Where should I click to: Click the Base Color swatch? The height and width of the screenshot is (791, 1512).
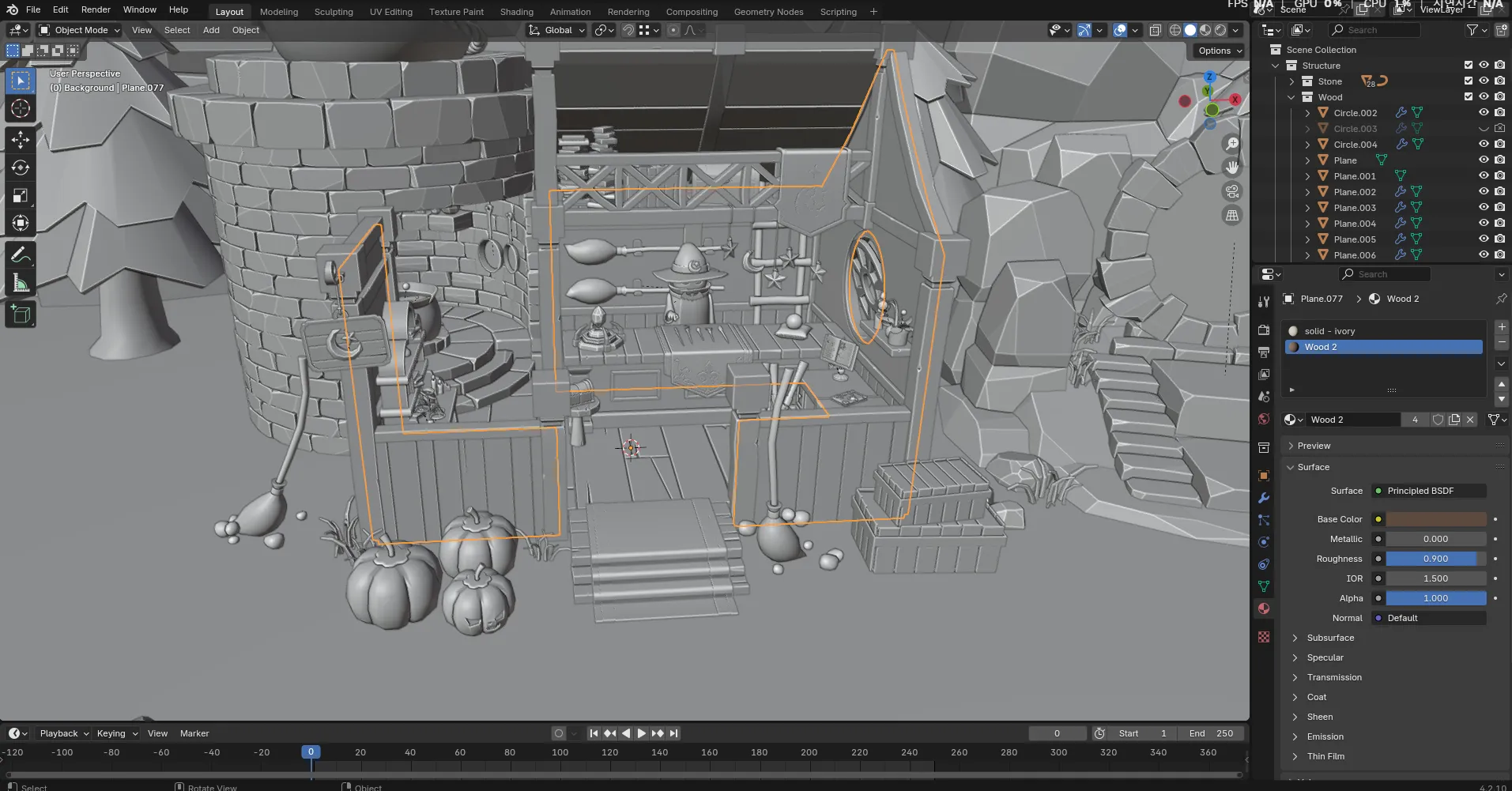pyautogui.click(x=1436, y=519)
